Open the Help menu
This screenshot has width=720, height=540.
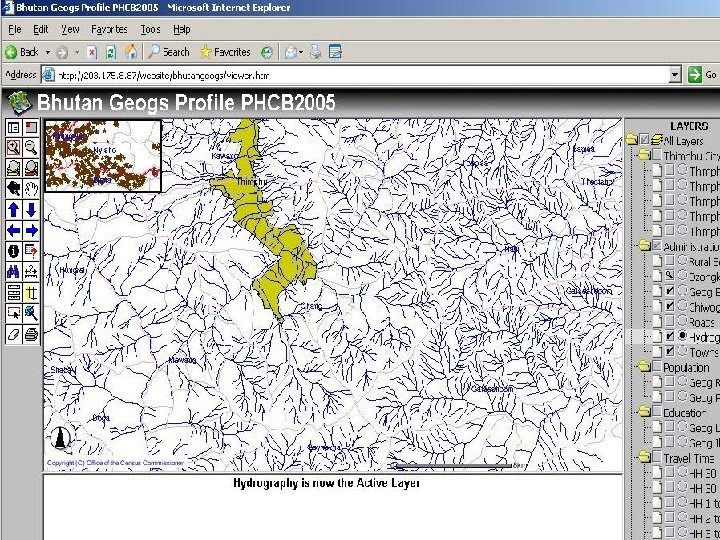[x=182, y=29]
